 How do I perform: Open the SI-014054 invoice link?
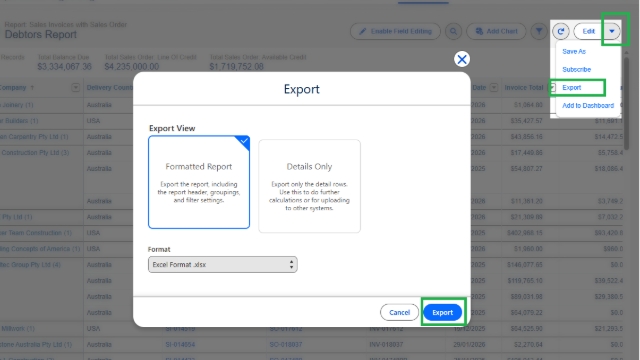(x=180, y=344)
